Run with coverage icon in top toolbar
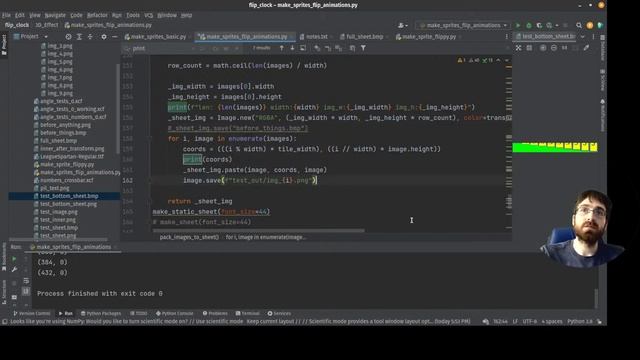This screenshot has width=640, height=360. tap(539, 25)
